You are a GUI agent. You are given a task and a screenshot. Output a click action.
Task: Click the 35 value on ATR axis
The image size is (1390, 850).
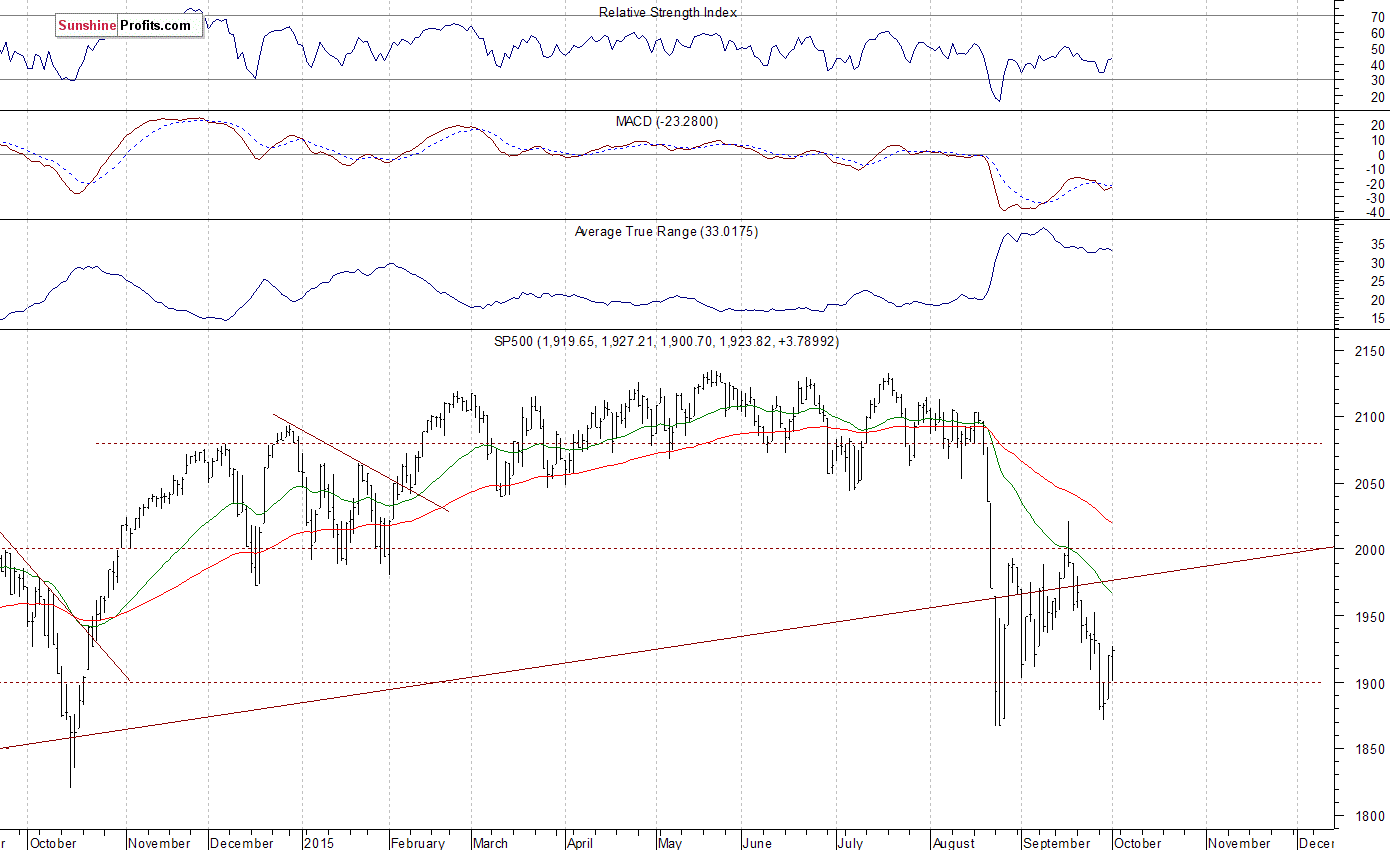1377,244
